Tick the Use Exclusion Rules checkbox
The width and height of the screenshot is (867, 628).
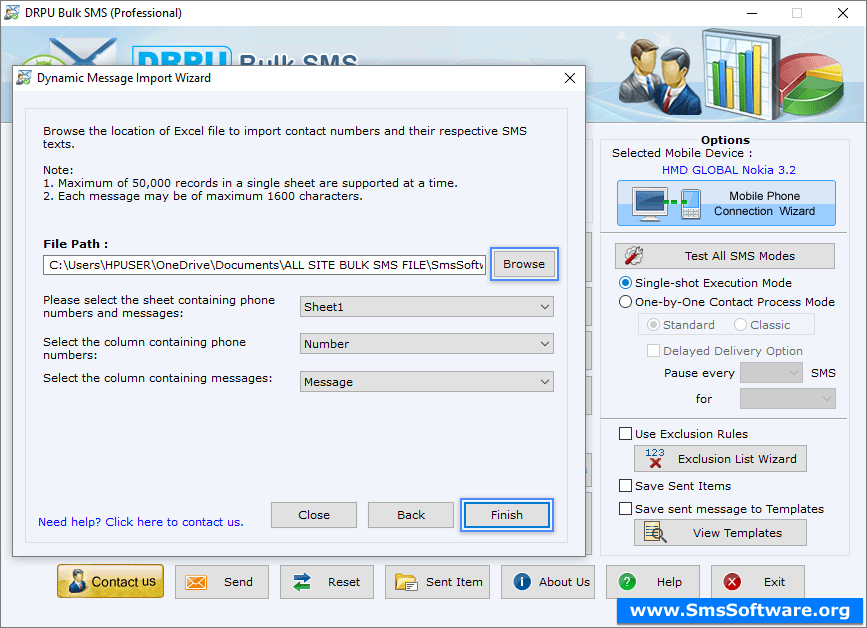point(625,433)
